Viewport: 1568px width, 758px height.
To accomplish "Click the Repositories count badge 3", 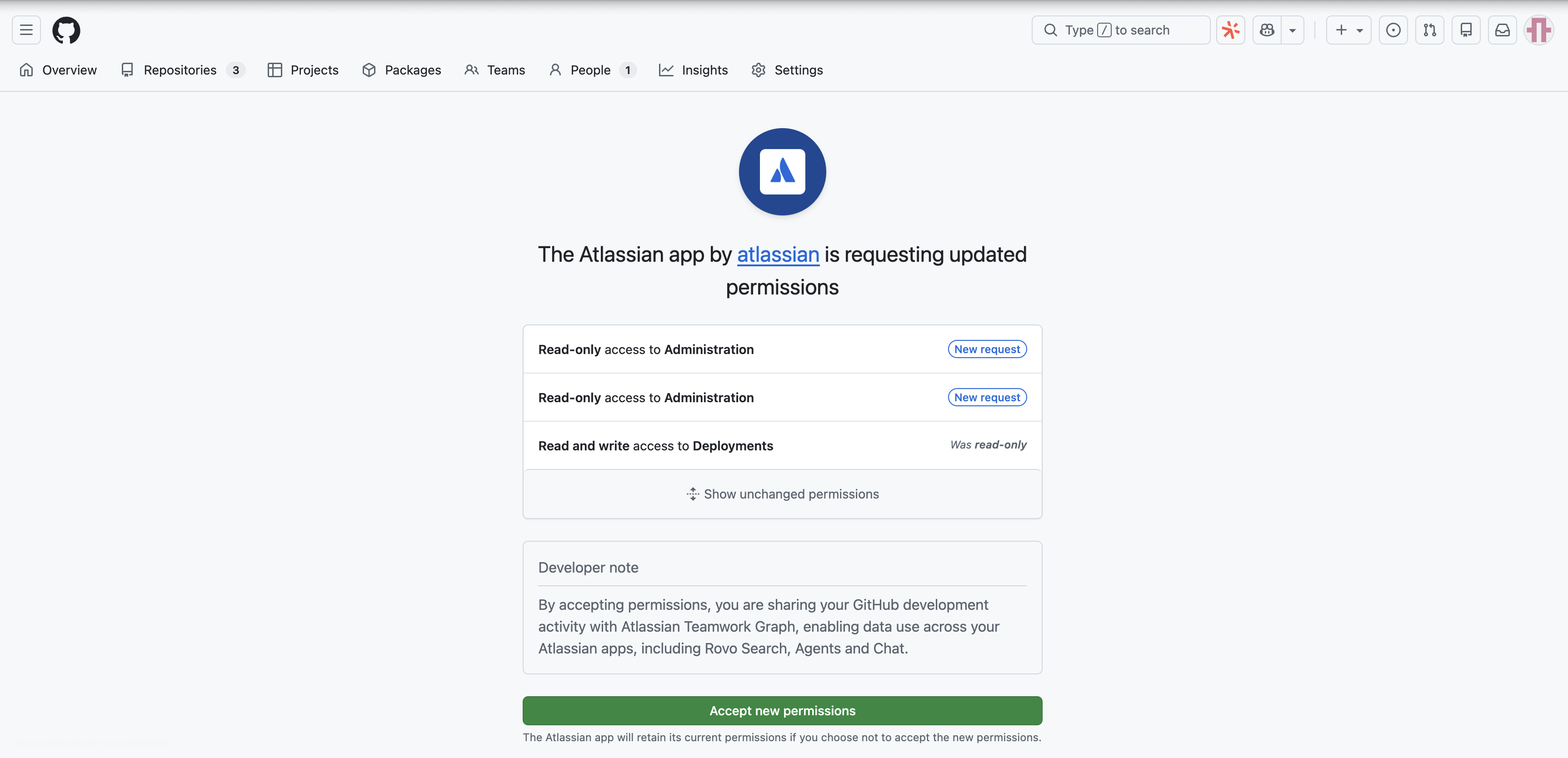I will coord(235,70).
